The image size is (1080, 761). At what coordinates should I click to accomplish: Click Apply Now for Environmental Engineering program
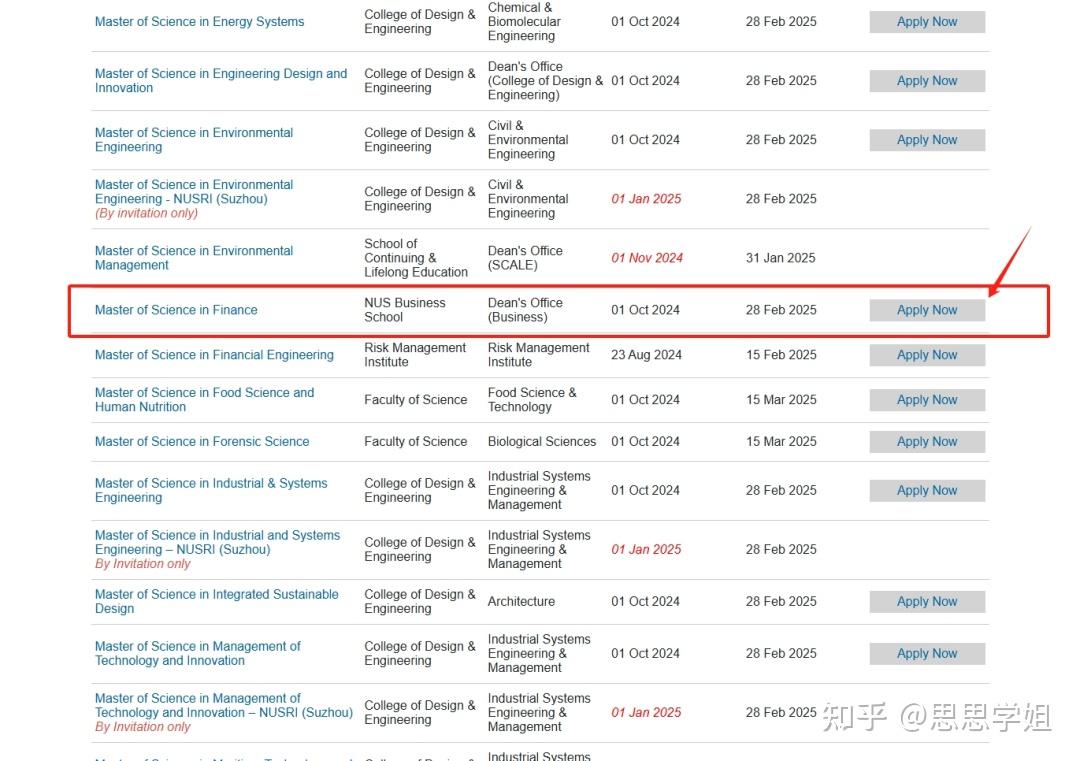[926, 139]
